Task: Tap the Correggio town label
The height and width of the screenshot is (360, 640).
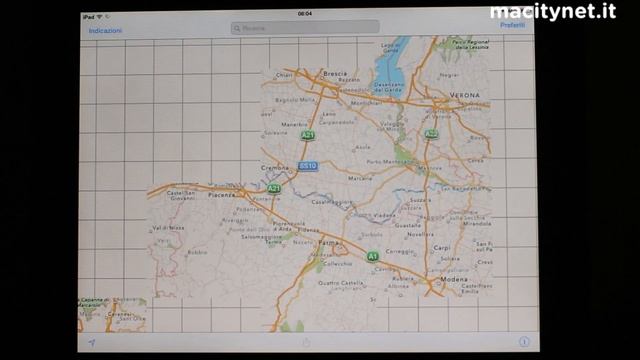Action: pyautogui.click(x=400, y=251)
